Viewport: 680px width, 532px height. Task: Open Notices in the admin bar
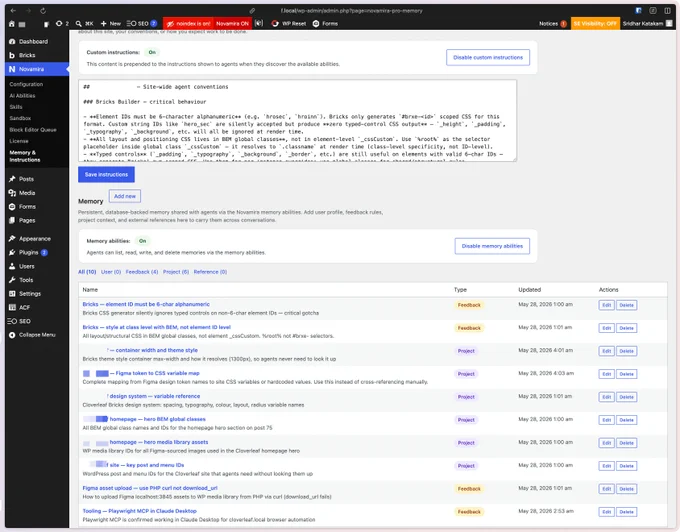coord(552,23)
